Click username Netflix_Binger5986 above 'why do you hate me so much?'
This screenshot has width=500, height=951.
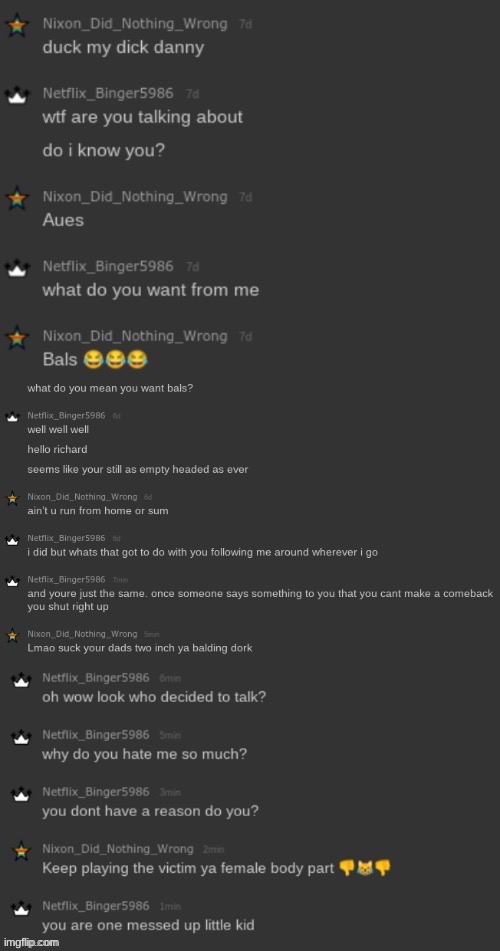(95, 734)
